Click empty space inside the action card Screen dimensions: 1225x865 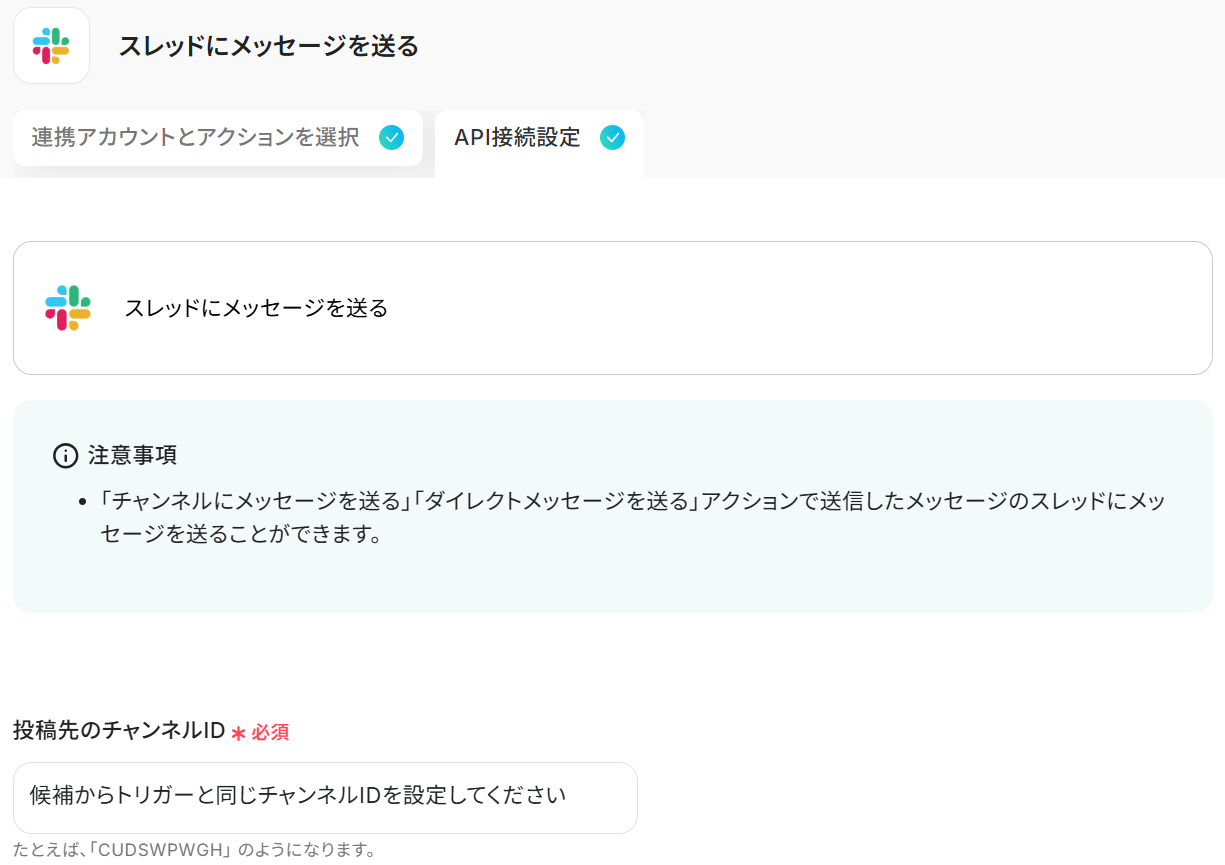pyautogui.click(x=800, y=308)
